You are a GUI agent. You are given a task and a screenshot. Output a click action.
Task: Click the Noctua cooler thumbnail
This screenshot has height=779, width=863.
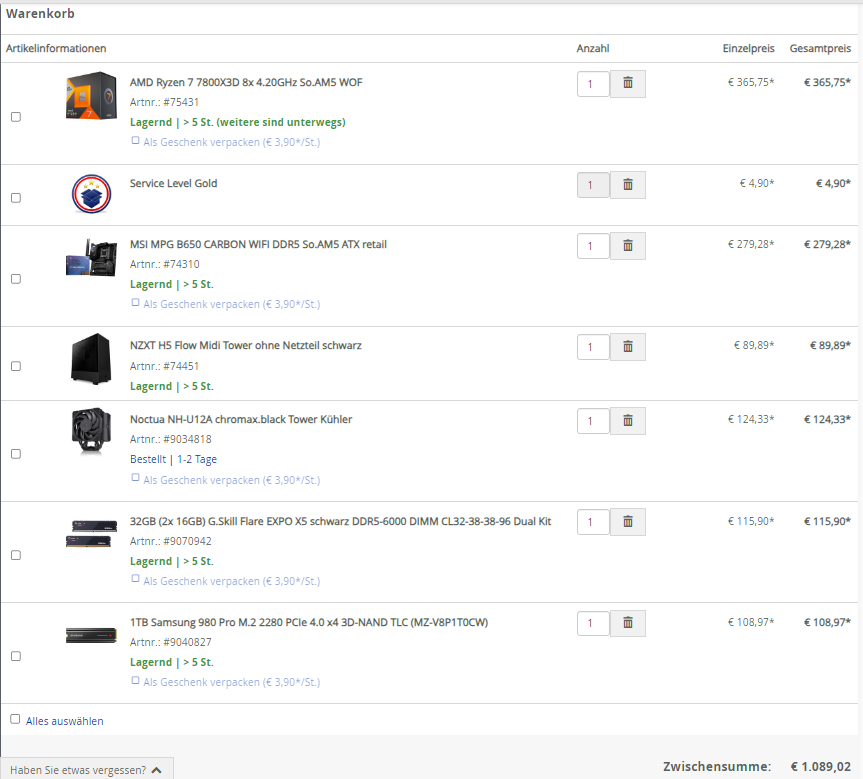[x=91, y=431]
